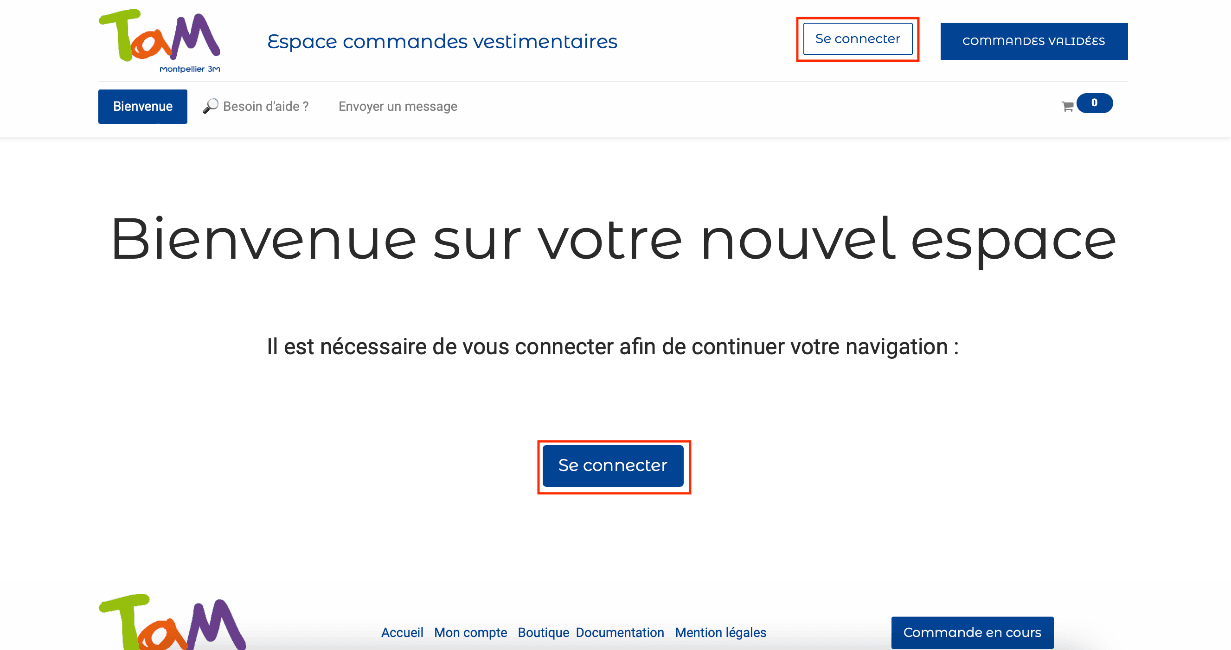Click the top Se connecter button
1231x650 pixels.
pos(857,38)
